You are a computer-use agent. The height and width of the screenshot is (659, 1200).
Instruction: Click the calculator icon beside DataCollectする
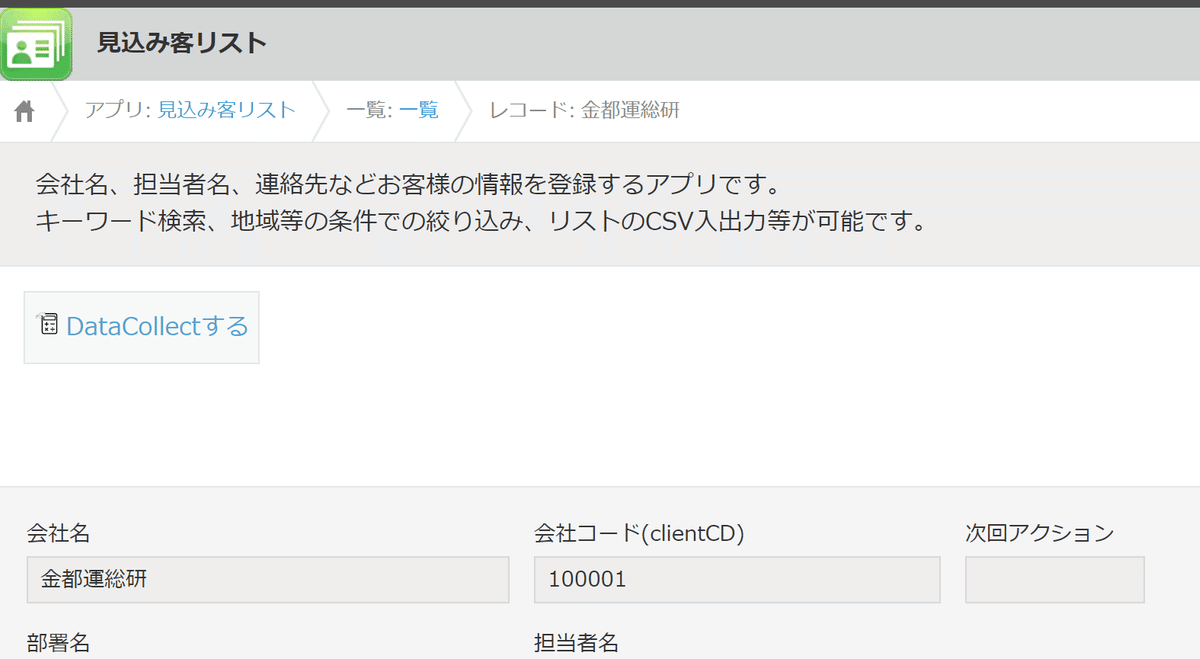48,324
